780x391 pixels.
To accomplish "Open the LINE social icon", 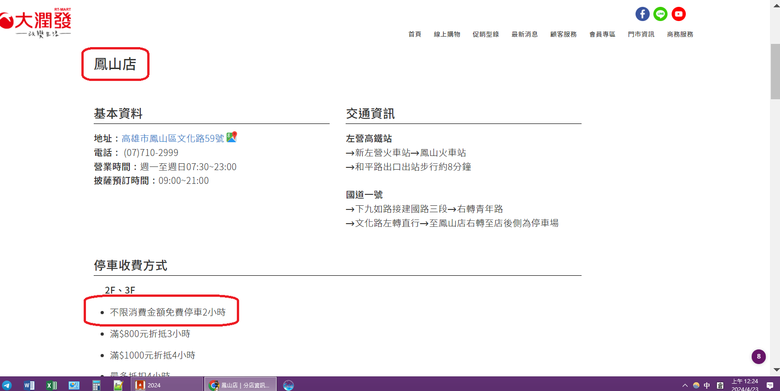I will [660, 14].
